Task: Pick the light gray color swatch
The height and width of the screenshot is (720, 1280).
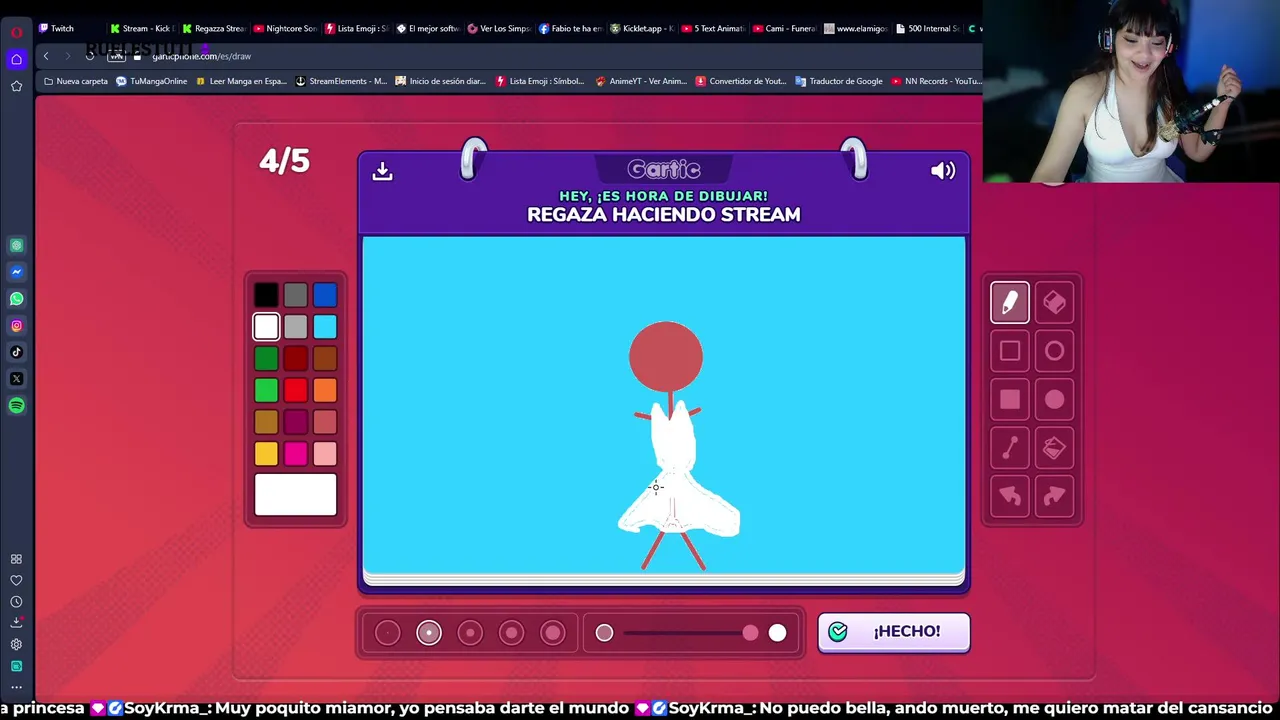Action: [295, 327]
